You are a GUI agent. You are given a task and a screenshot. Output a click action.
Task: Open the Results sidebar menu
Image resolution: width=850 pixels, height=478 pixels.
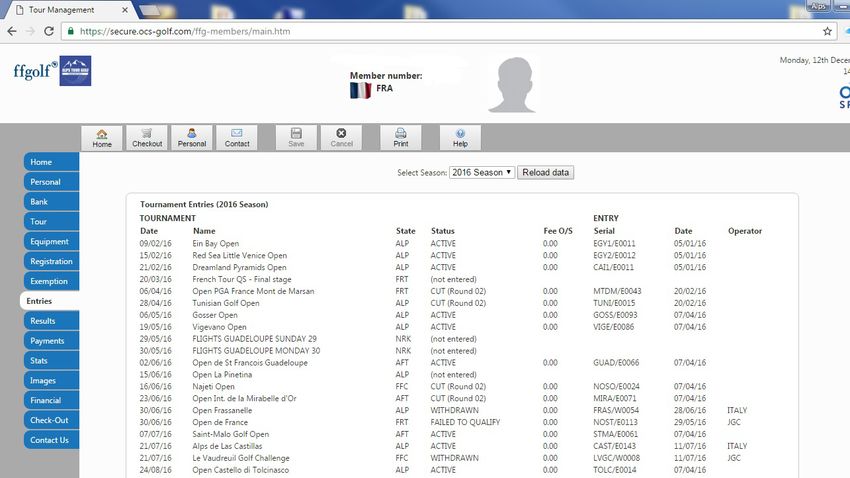(51, 321)
